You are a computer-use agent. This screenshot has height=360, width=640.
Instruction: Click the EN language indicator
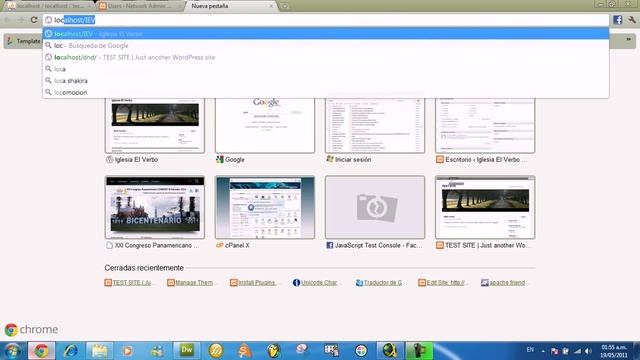pyautogui.click(x=530, y=350)
